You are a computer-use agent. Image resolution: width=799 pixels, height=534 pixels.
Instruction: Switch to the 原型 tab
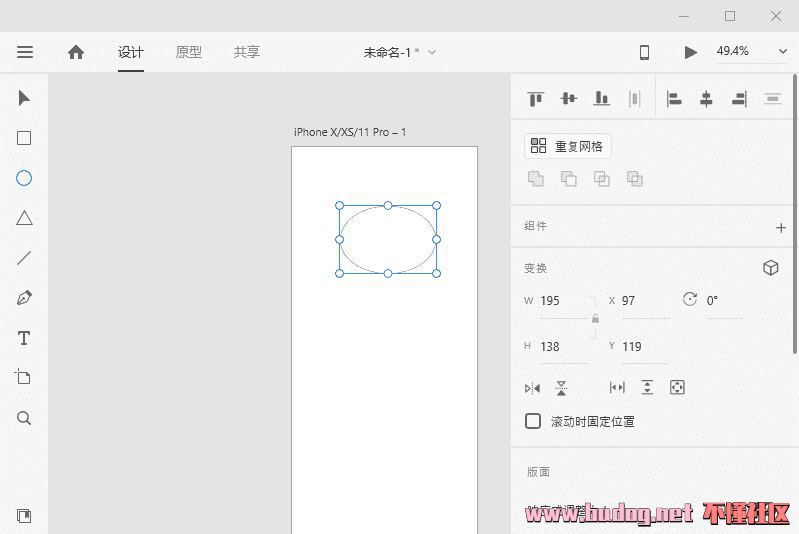188,52
